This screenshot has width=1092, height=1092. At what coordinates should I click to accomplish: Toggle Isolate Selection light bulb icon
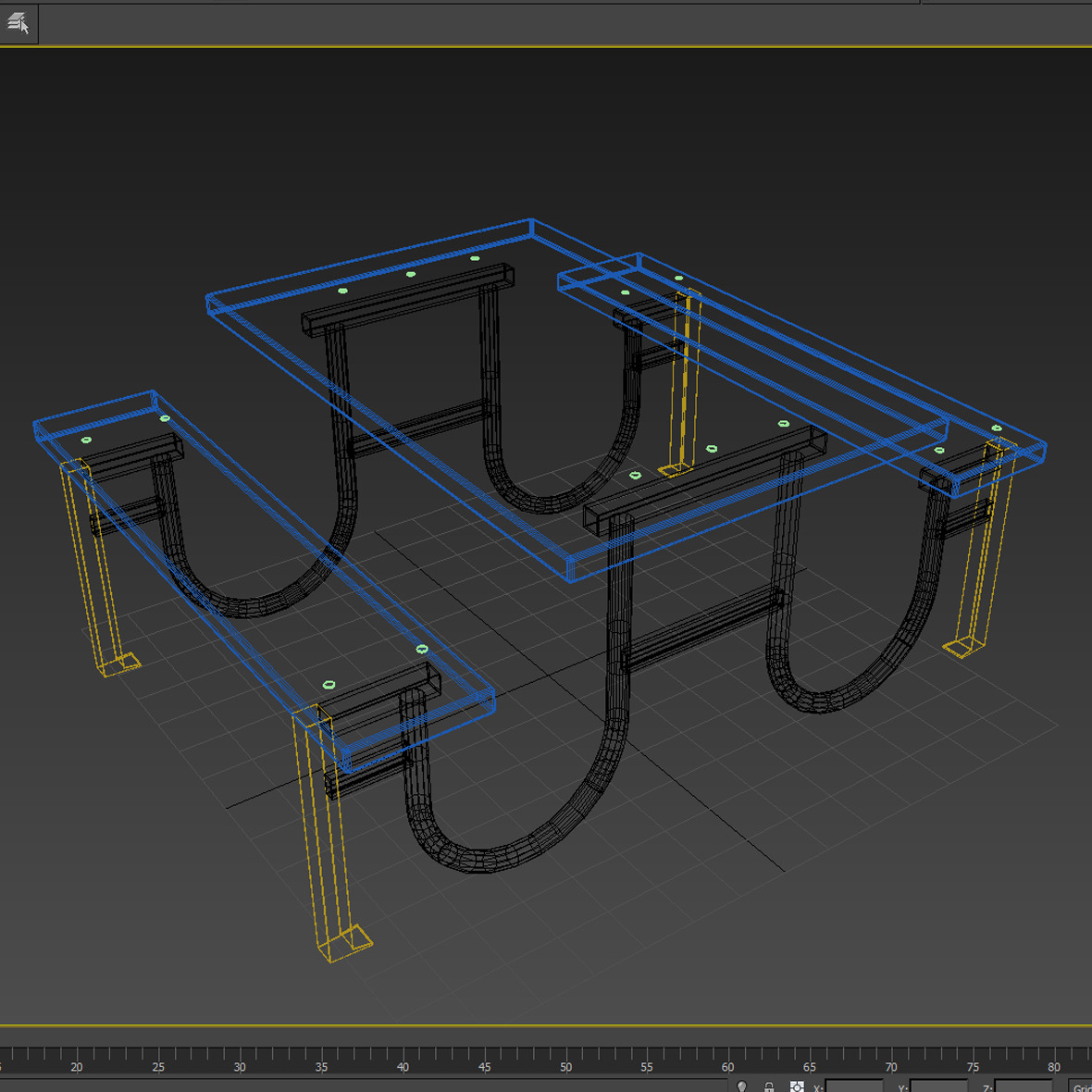[x=741, y=1086]
